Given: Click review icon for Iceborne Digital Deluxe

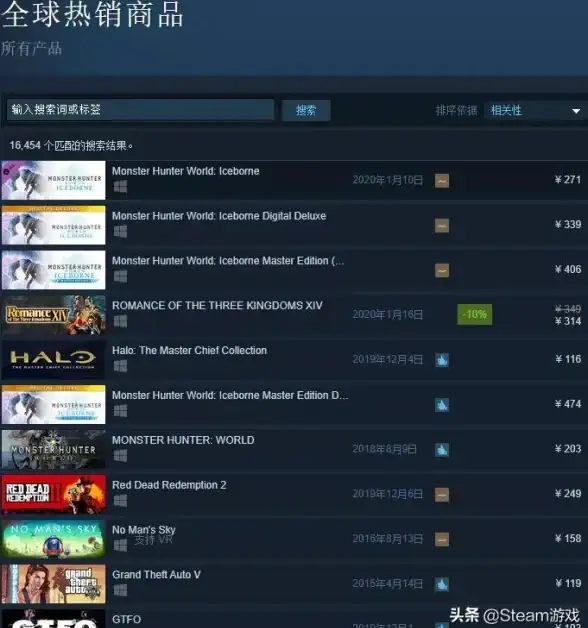Looking at the screenshot, I should click(442, 225).
